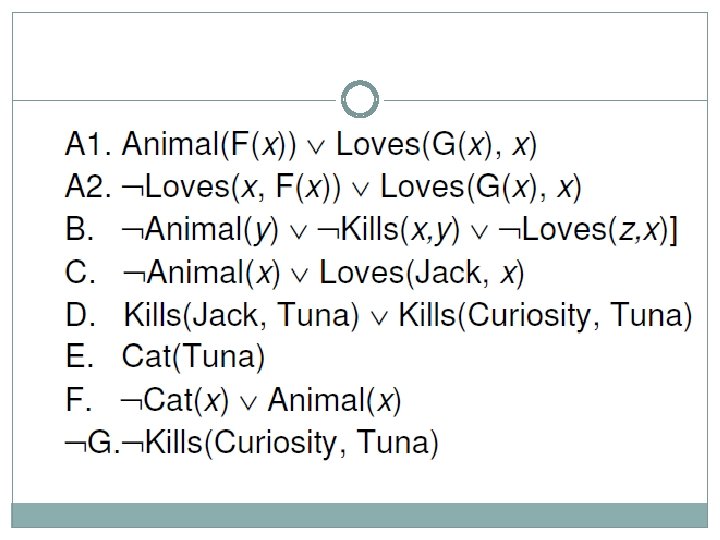Select the "D." clause label
Image resolution: width=720 pixels, height=540 pixels.
(80, 315)
